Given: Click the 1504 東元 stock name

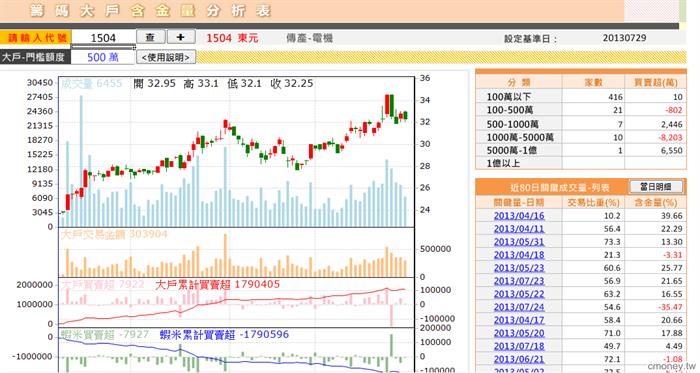Looking at the screenshot, I should (232, 38).
